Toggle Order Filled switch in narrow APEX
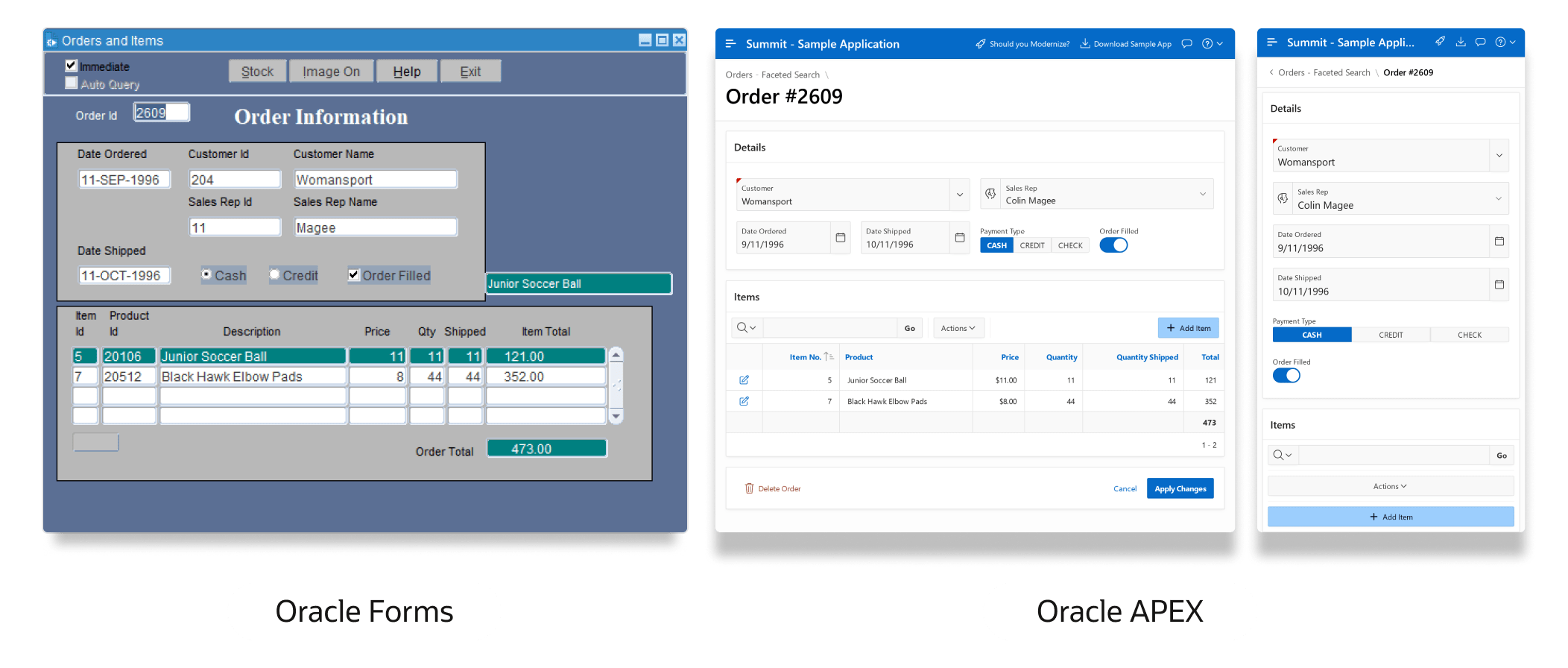The image size is (1568, 668). [x=1286, y=376]
